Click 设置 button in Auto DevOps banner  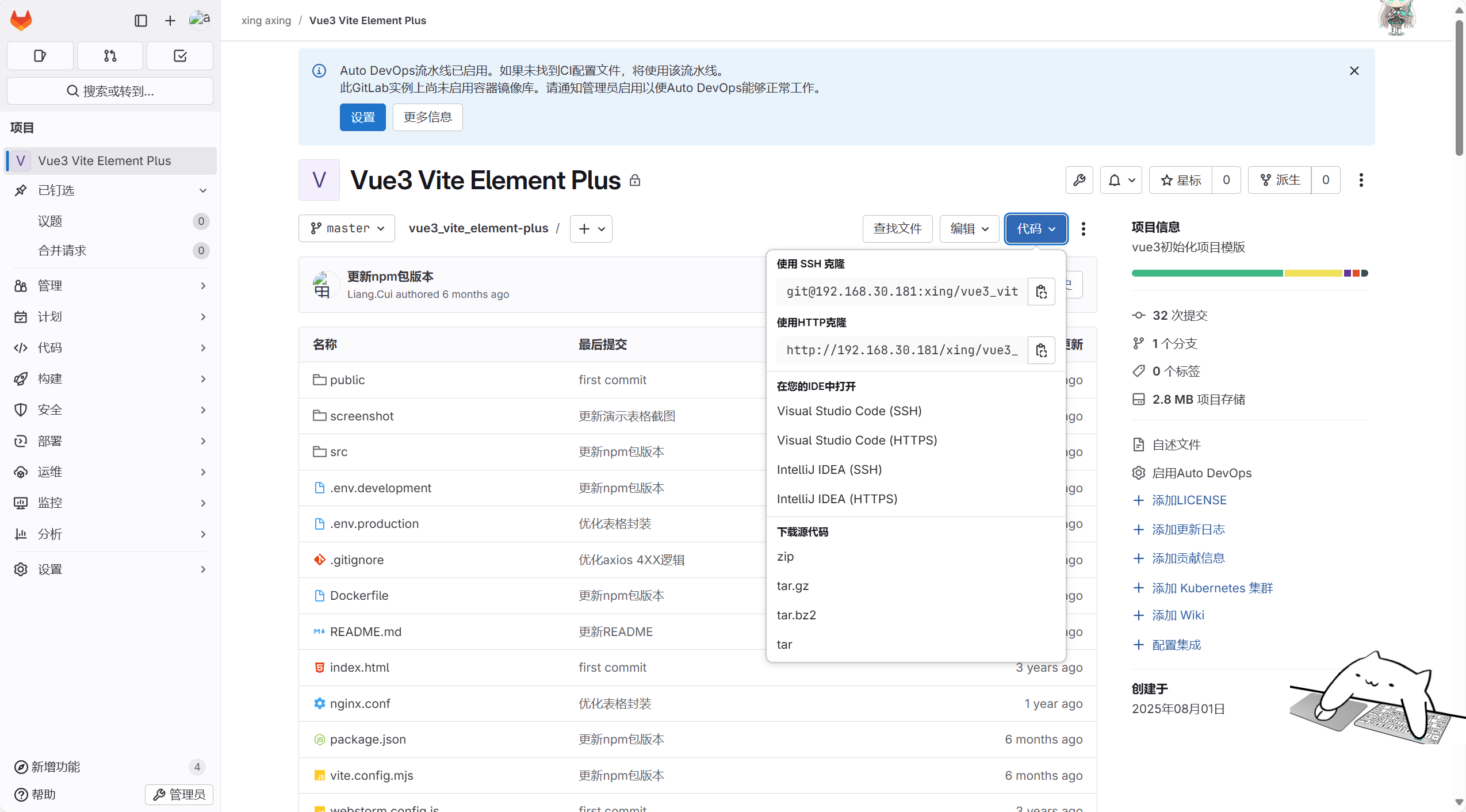(x=363, y=117)
